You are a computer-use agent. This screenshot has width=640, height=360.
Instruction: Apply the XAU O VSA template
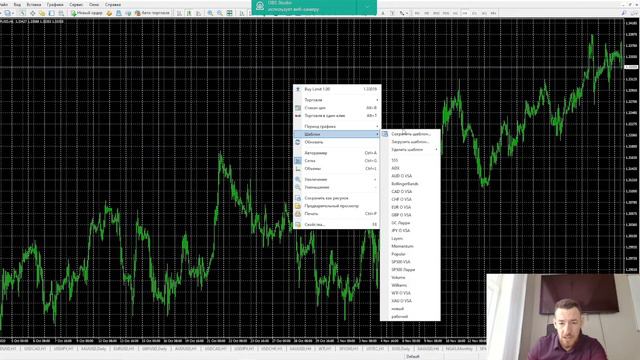tap(410, 301)
